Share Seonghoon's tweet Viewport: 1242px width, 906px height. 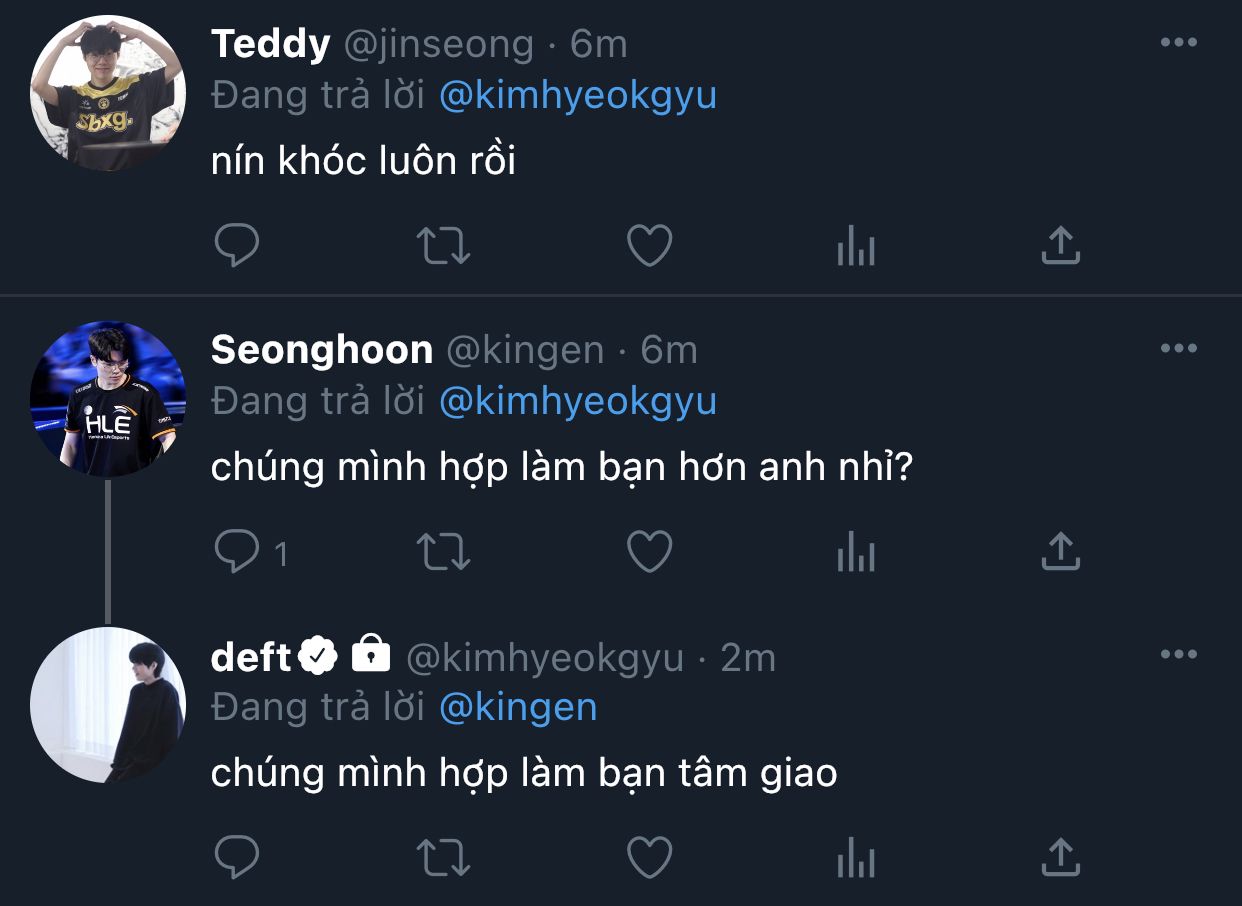click(1060, 551)
